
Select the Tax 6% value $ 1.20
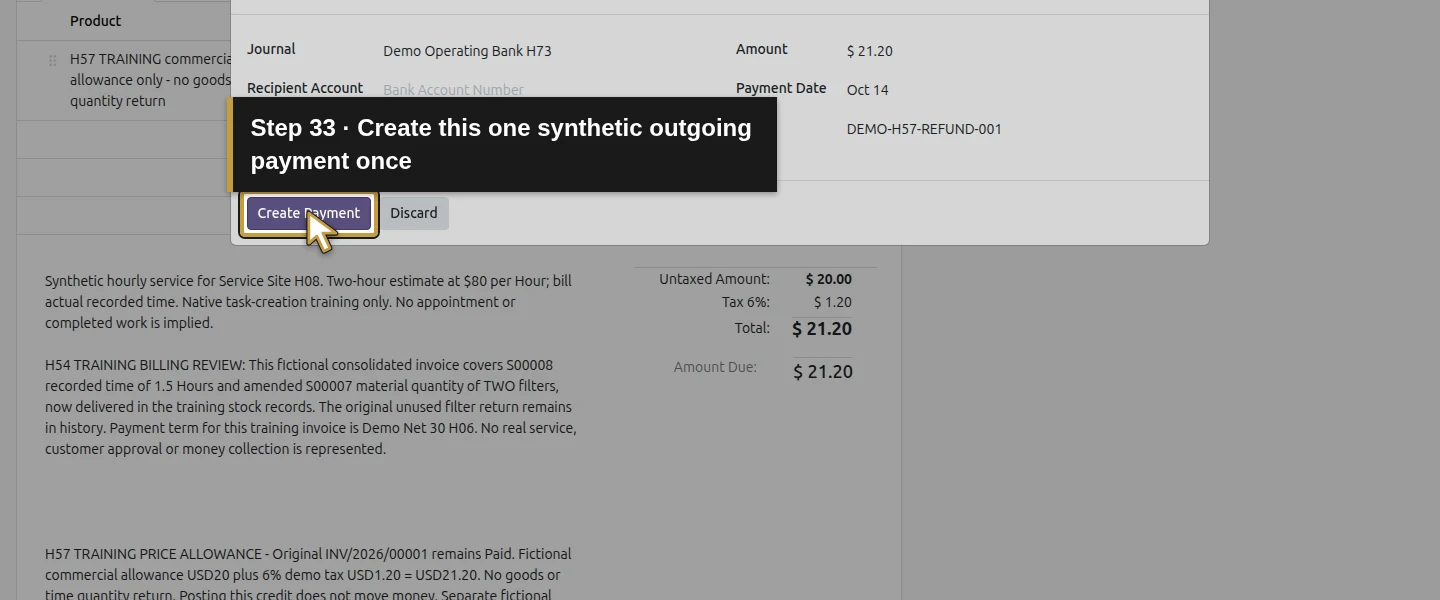[x=833, y=302]
